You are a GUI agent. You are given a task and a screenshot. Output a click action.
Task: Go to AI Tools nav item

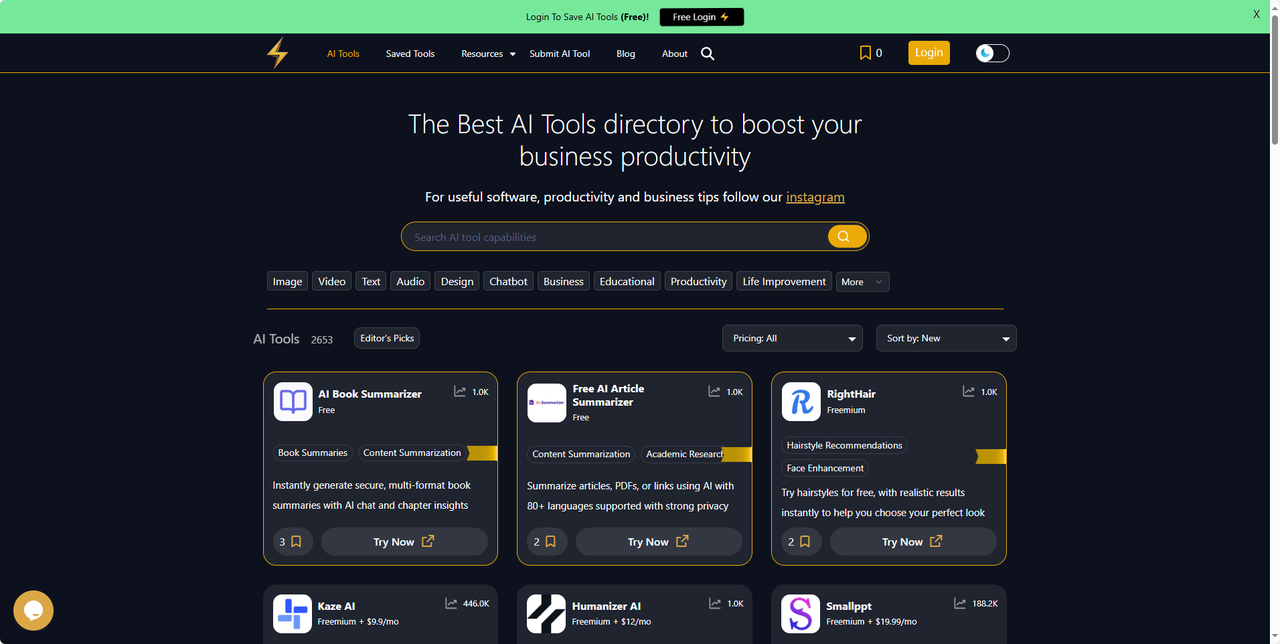[x=343, y=54]
